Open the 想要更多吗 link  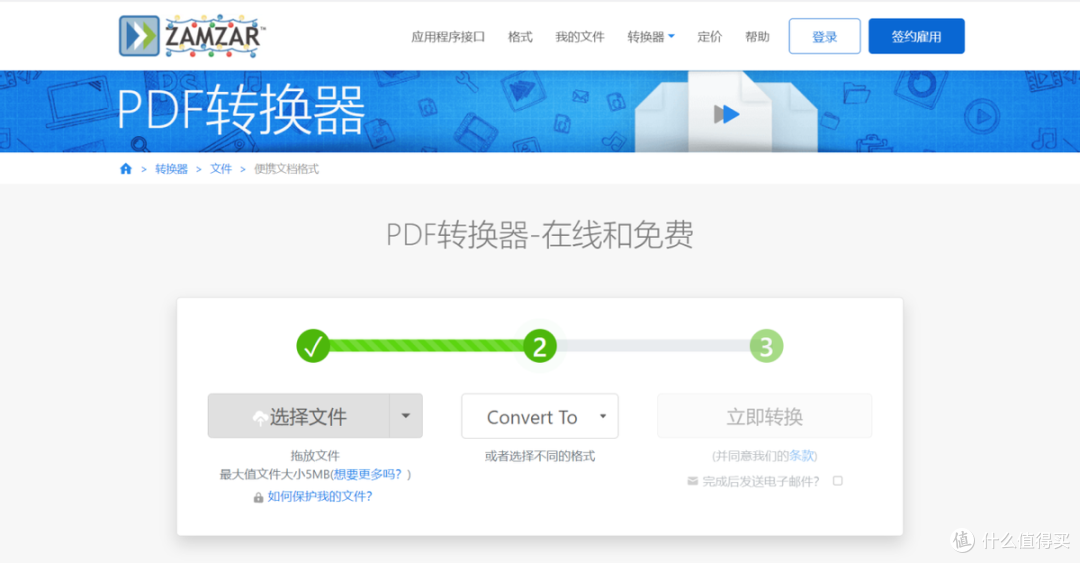point(370,474)
